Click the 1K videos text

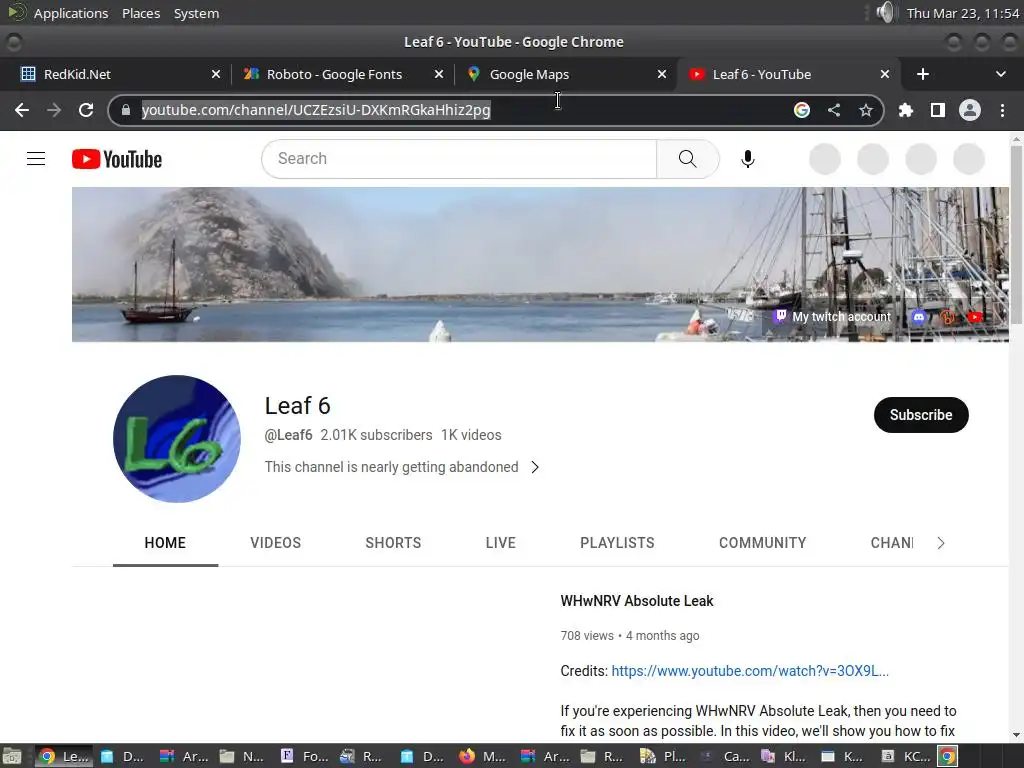pos(471,435)
